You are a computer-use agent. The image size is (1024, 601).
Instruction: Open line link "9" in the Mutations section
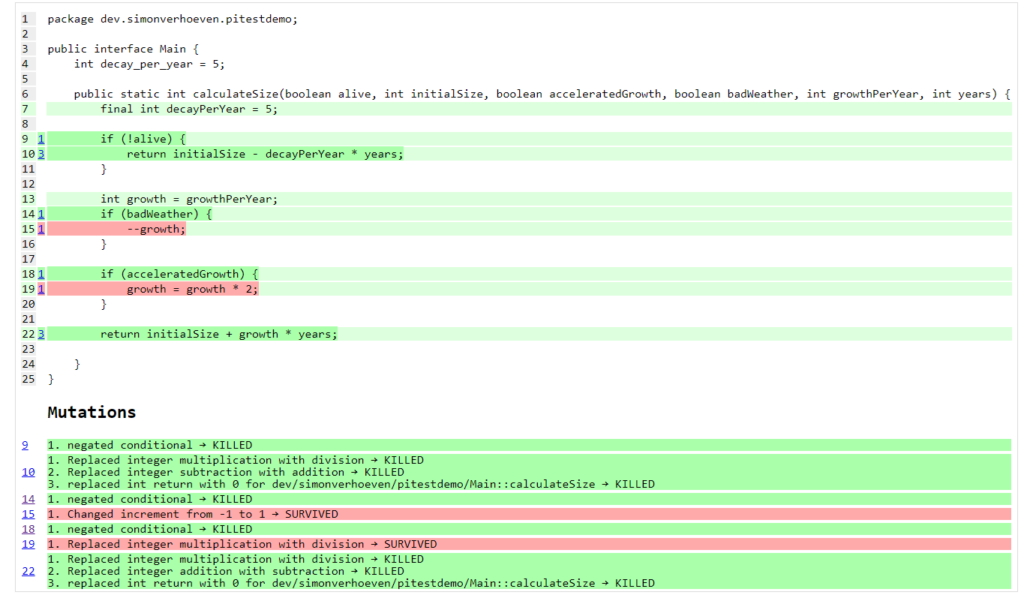coord(25,444)
